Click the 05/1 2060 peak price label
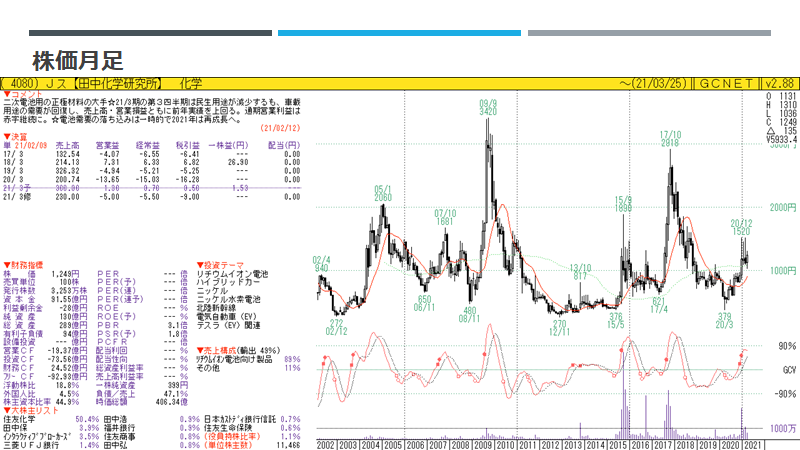Image resolution: width=800 pixels, height=450 pixels. pyautogui.click(x=383, y=194)
